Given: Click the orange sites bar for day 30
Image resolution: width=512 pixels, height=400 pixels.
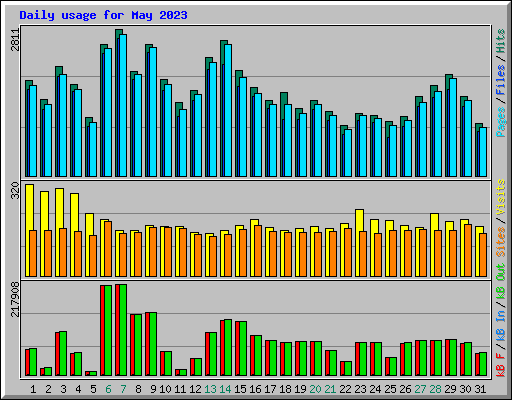Looking at the screenshot, I should tap(468, 250).
